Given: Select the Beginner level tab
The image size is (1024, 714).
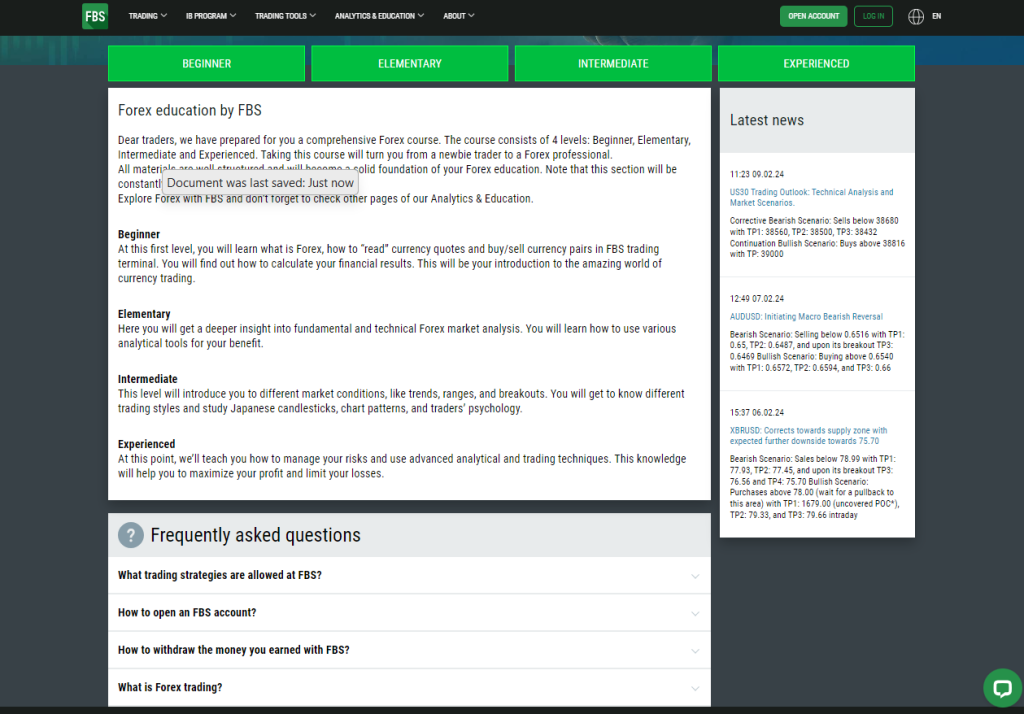Looking at the screenshot, I should [x=206, y=63].
